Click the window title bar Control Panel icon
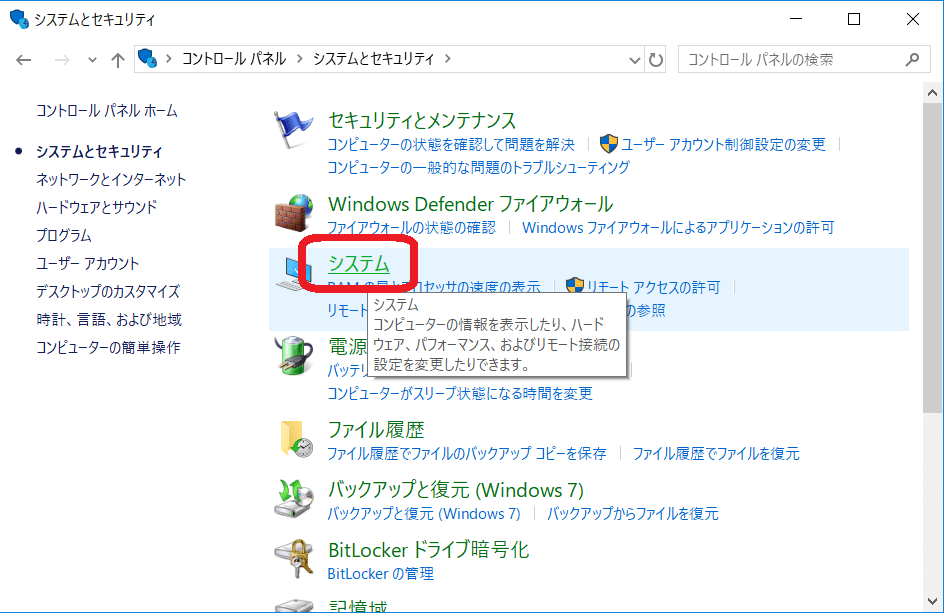This screenshot has width=944, height=613. tap(19, 19)
